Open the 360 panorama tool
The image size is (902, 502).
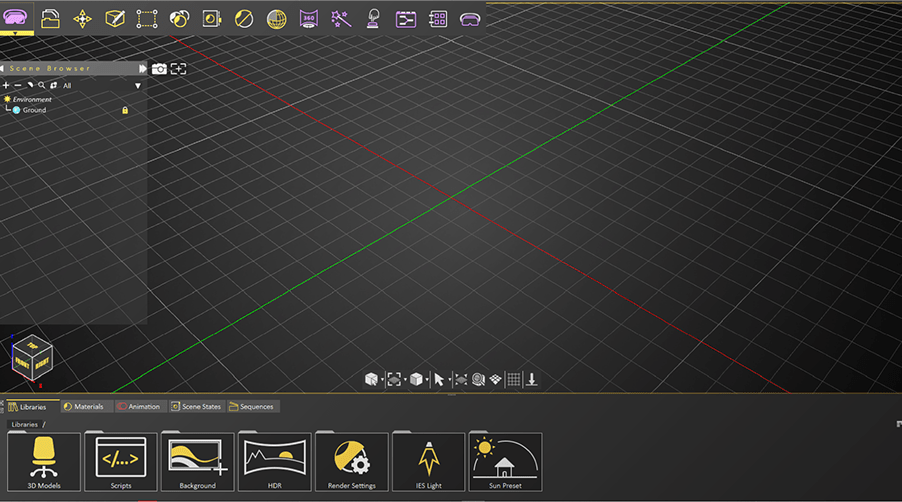click(309, 19)
